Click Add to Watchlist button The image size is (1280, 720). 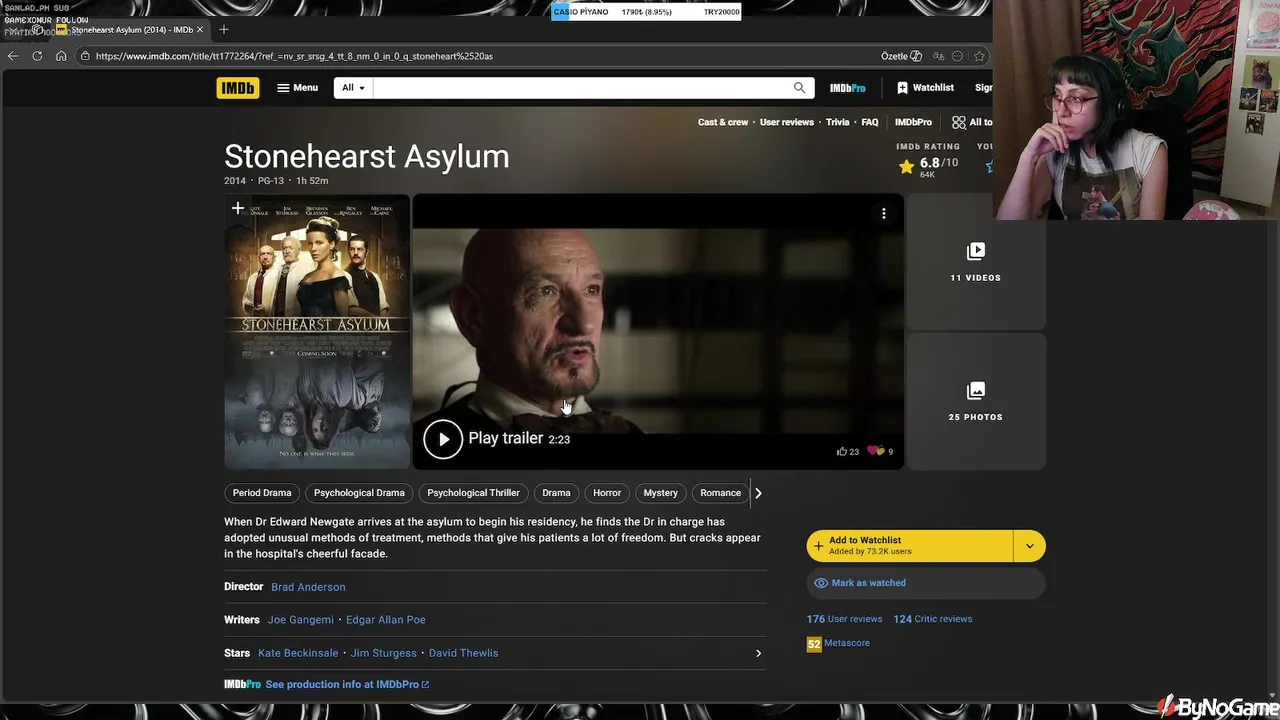click(910, 546)
